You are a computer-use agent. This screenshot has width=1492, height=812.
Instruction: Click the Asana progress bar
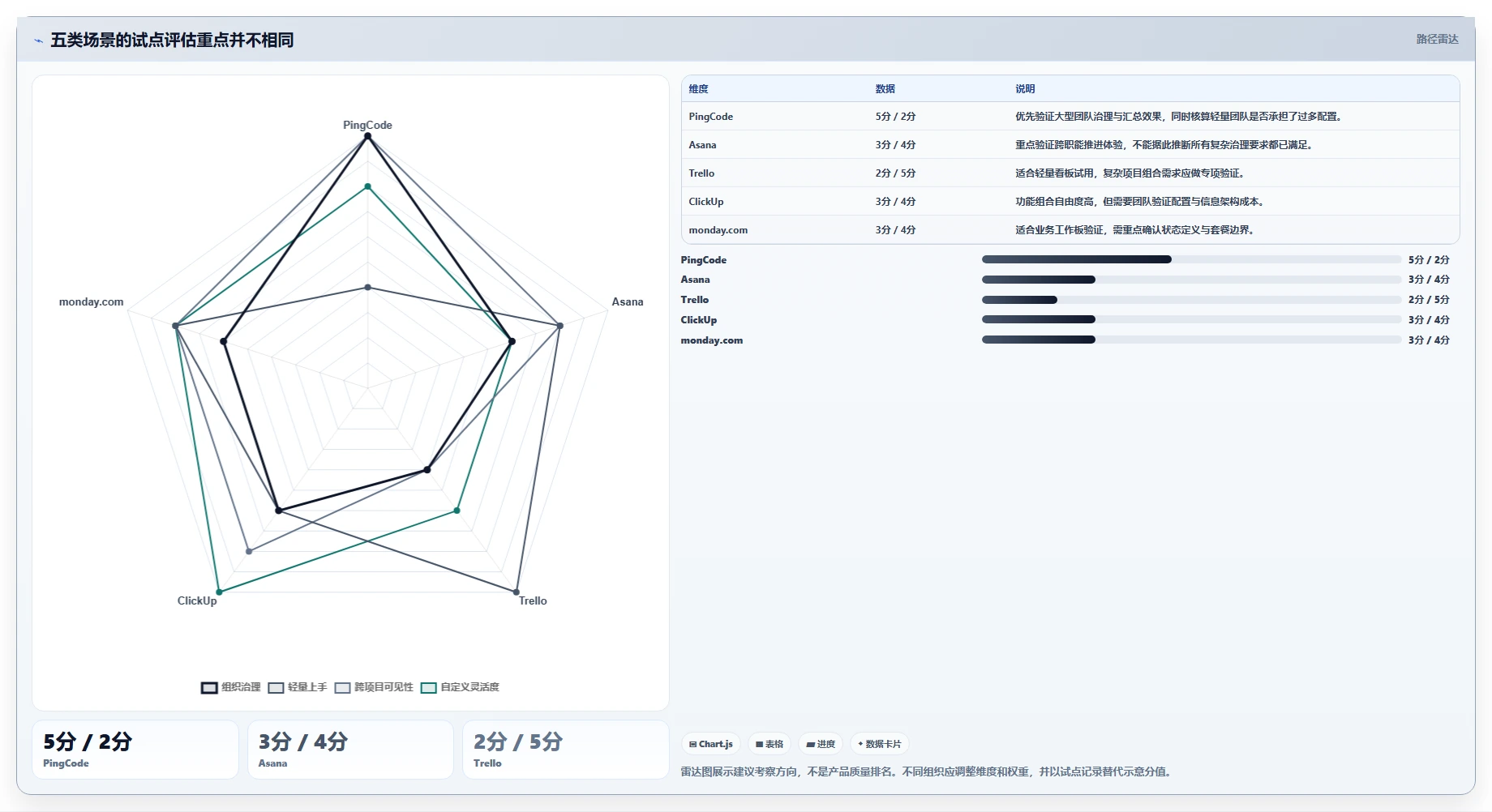[1191, 280]
